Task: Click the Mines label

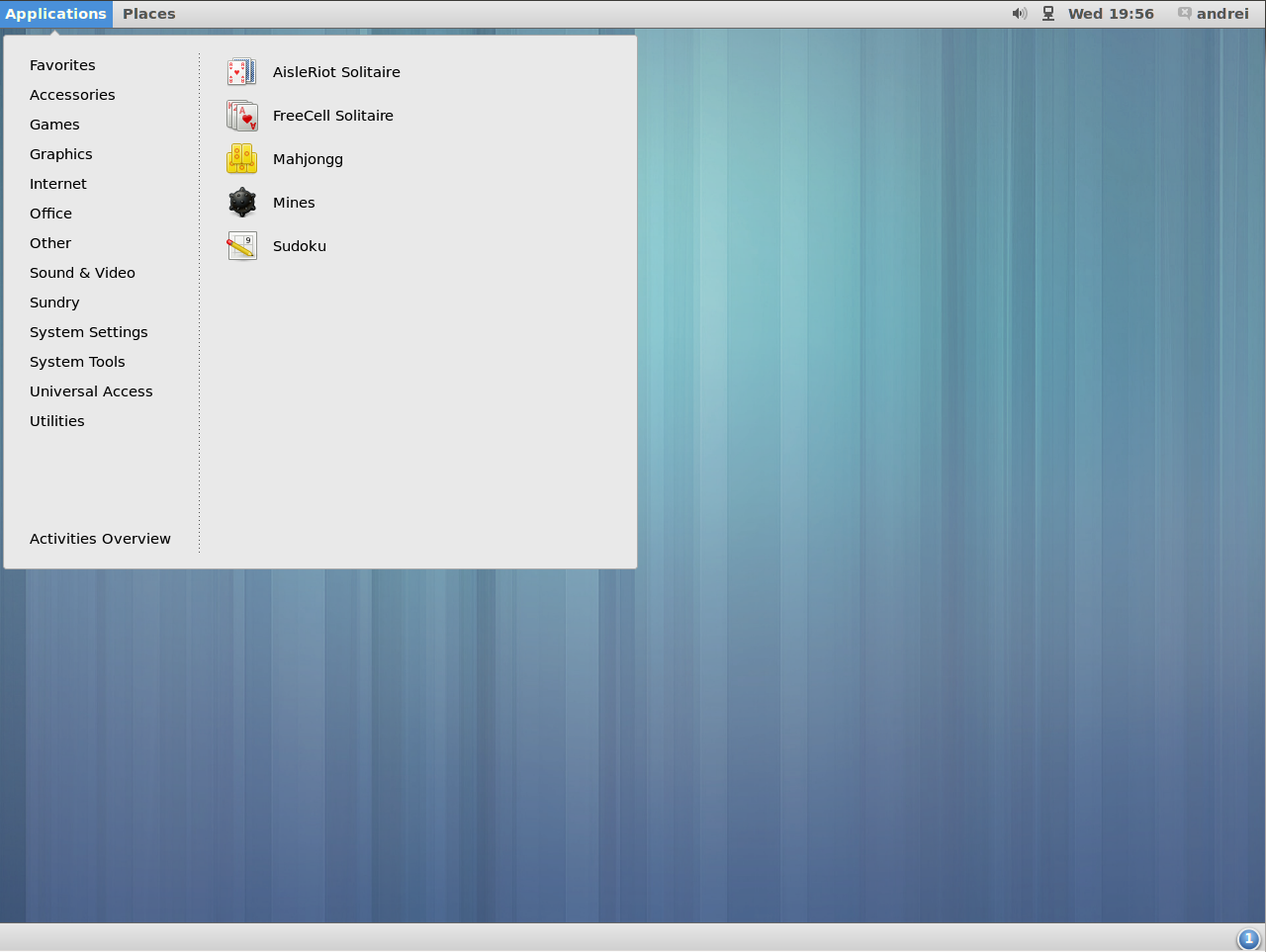Action: pyautogui.click(x=294, y=203)
